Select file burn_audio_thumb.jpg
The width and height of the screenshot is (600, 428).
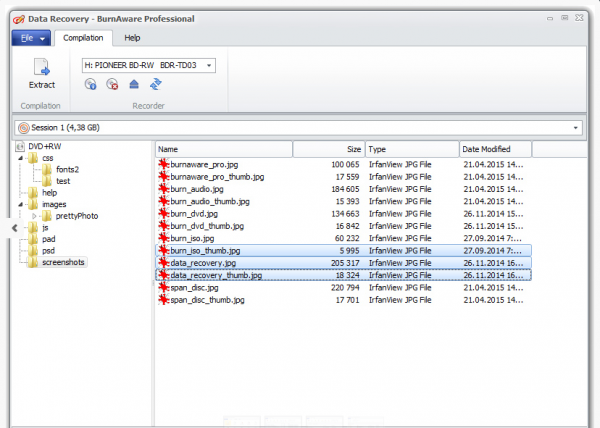click(210, 201)
